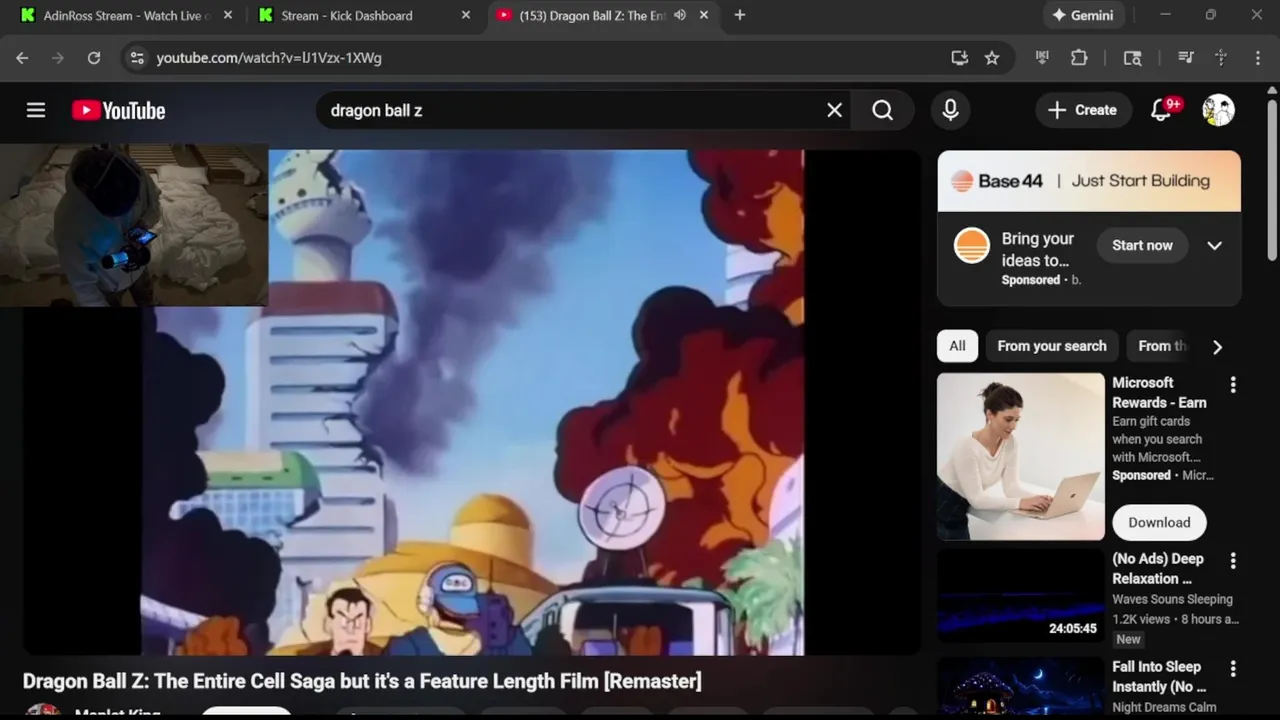Run search with the magnifier button
This screenshot has height=720, width=1280.
tap(882, 110)
